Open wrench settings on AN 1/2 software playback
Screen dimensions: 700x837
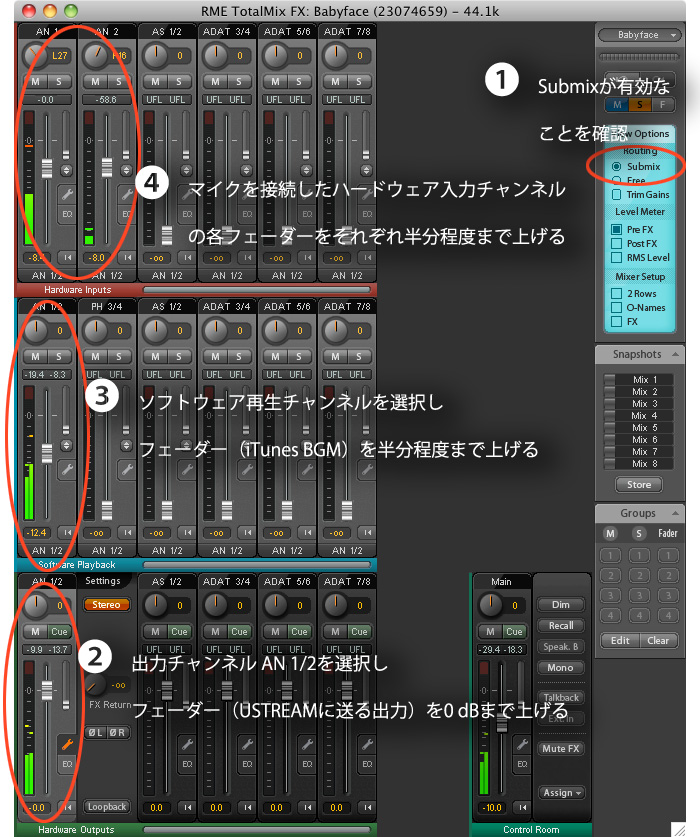tap(67, 469)
